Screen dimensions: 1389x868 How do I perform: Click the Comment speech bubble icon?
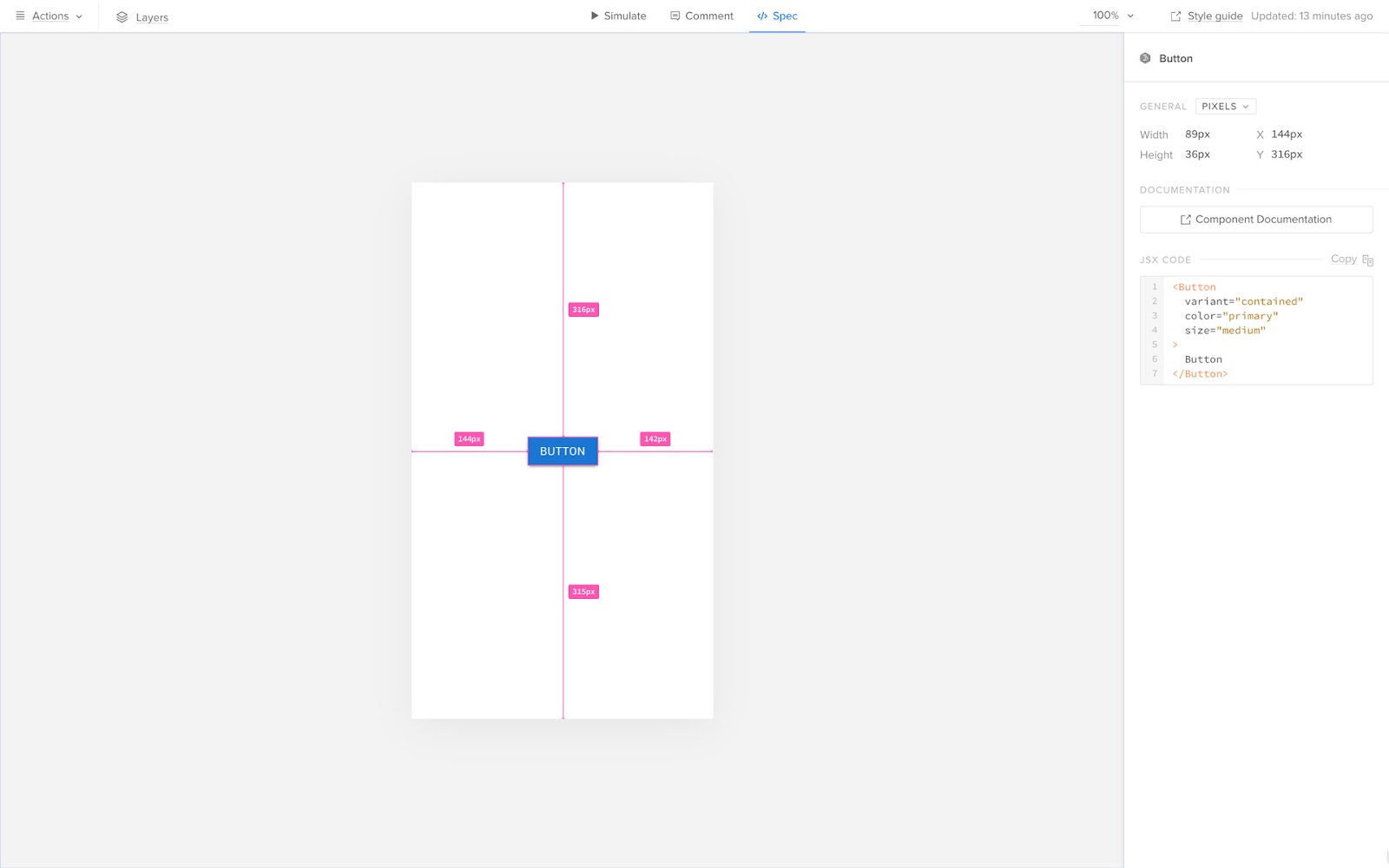tap(675, 16)
